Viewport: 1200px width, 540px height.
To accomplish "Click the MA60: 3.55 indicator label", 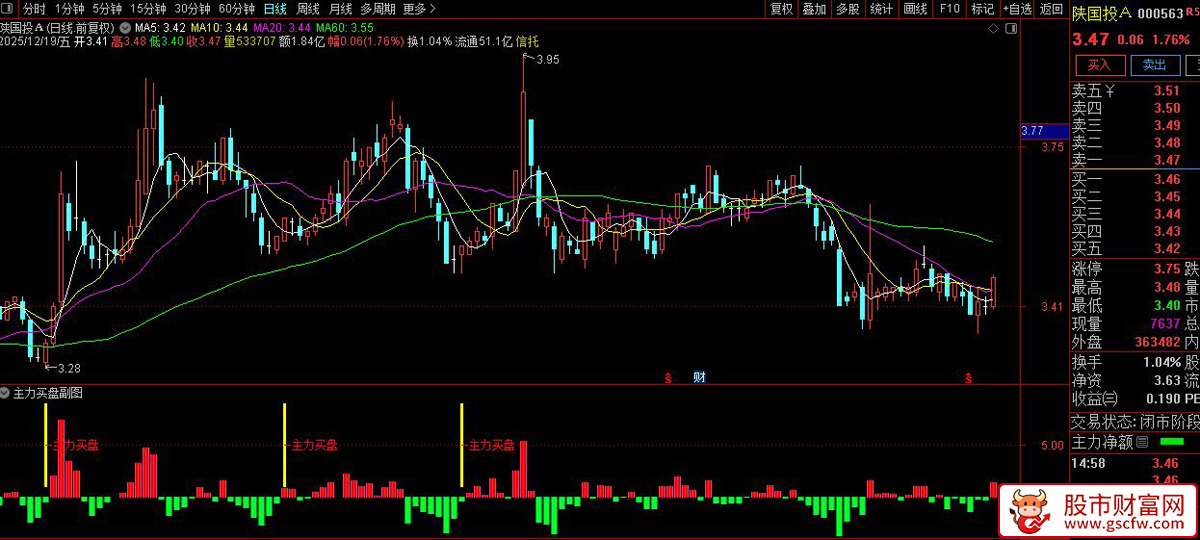I will pos(345,27).
